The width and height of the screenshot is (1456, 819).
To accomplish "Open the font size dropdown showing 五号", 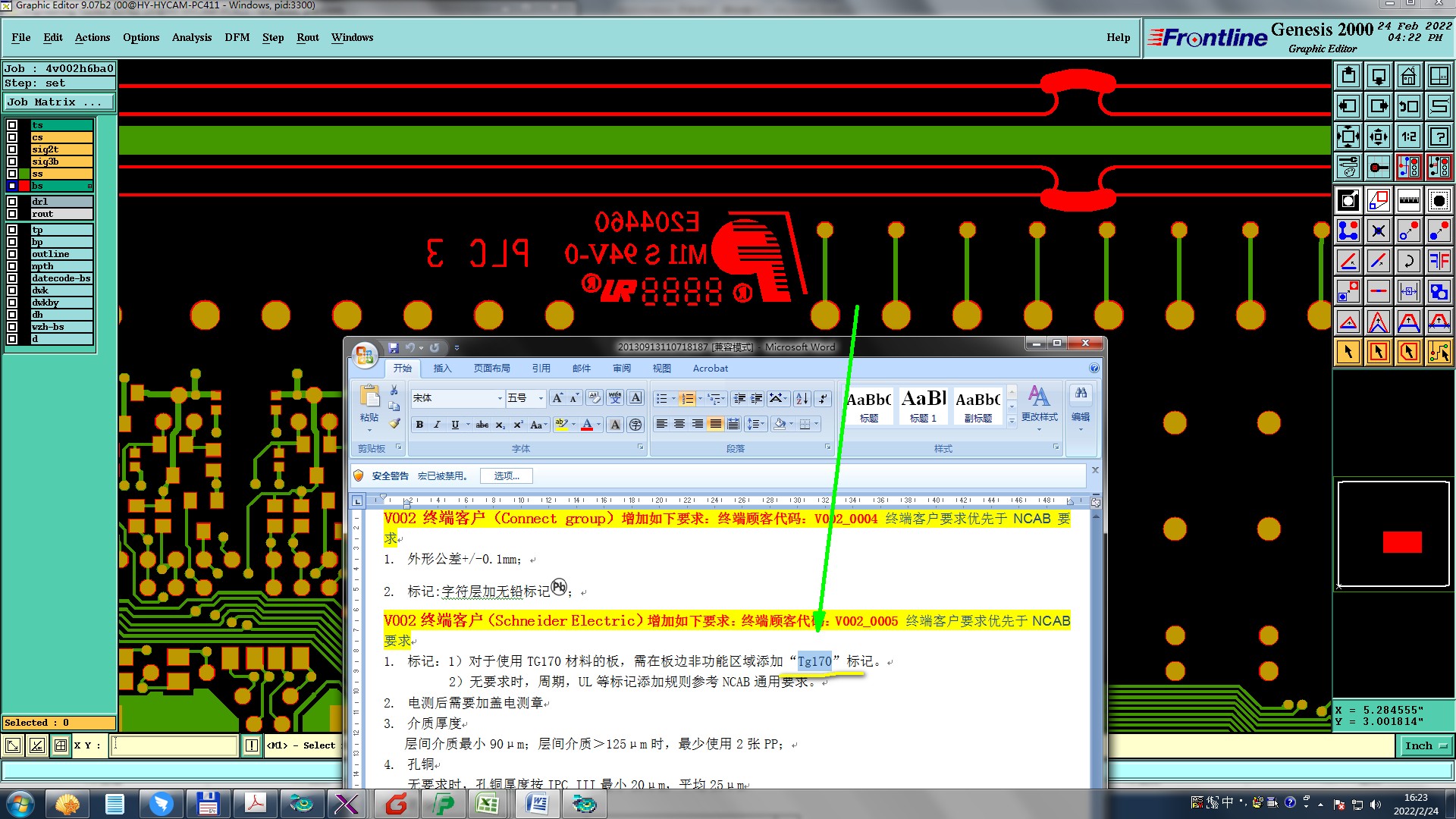I will [541, 398].
